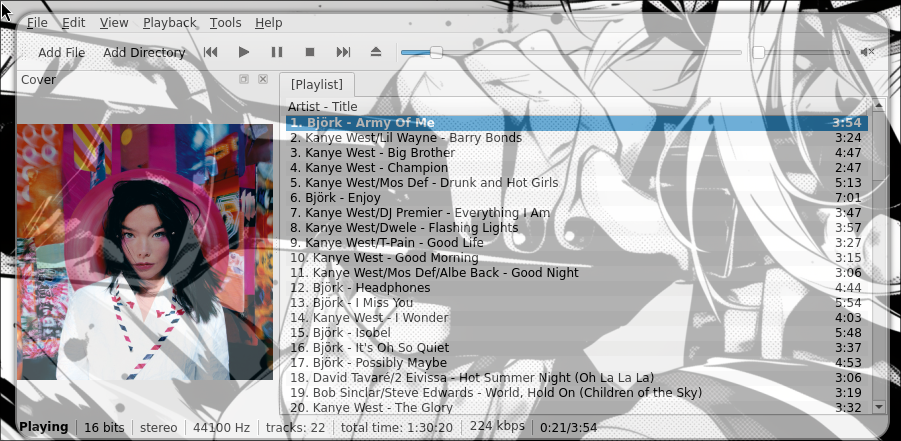Click the Artist - Title column header
901x441 pixels.
pos(579,107)
